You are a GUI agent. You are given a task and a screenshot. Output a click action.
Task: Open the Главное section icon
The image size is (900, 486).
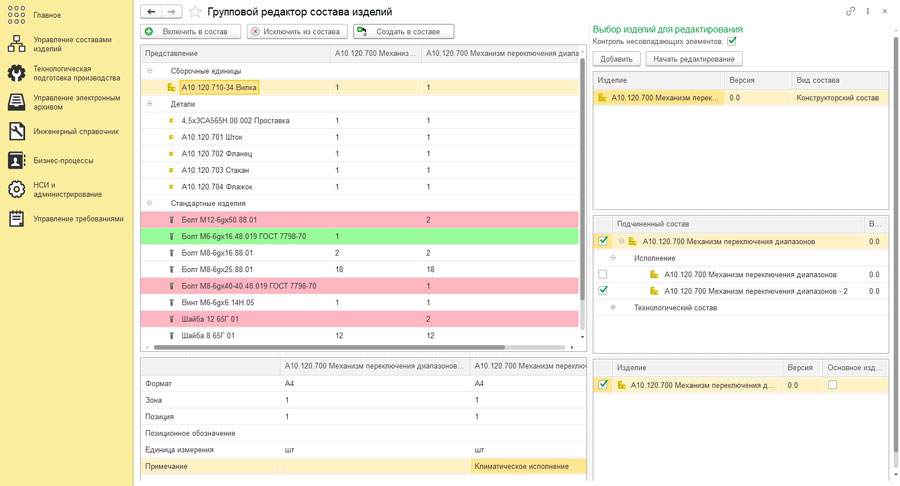tap(16, 15)
